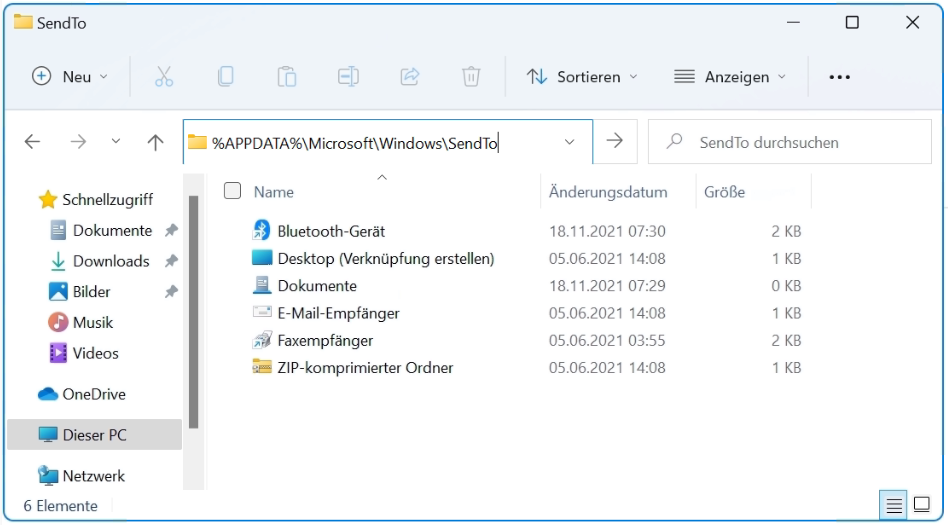Click the pin next to Bilder

pyautogui.click(x=171, y=292)
